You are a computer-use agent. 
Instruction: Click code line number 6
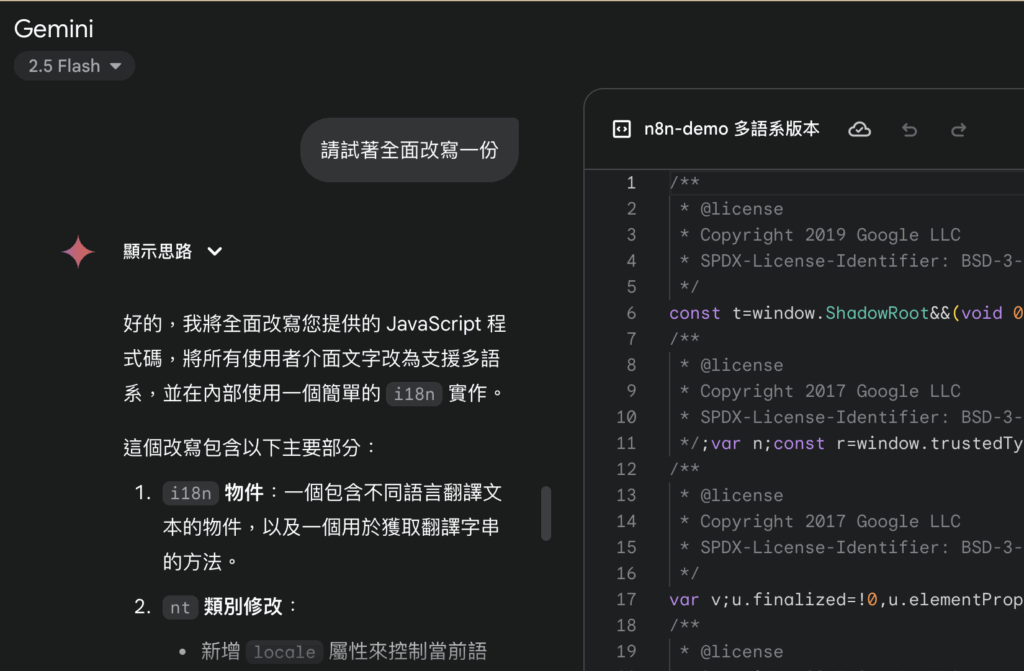tap(631, 313)
